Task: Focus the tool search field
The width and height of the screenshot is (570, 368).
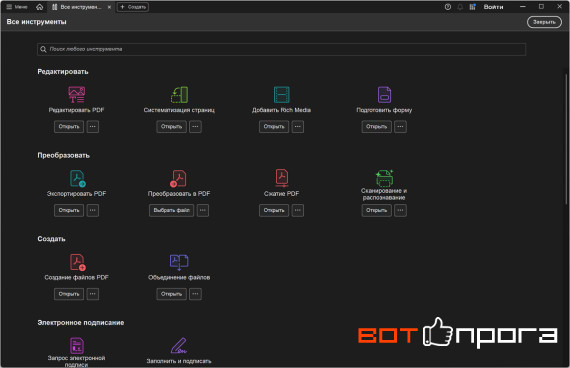Action: 281,49
